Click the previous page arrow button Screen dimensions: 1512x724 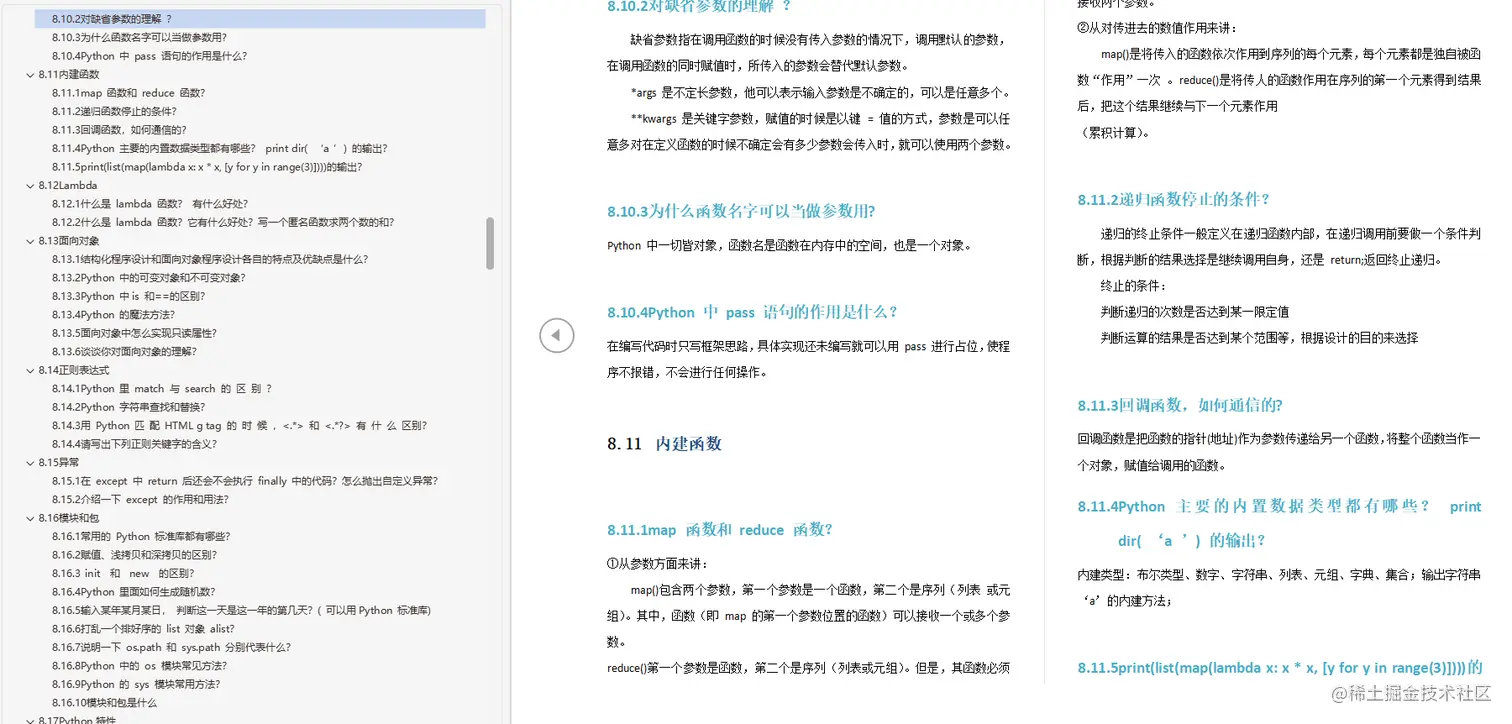tap(557, 335)
